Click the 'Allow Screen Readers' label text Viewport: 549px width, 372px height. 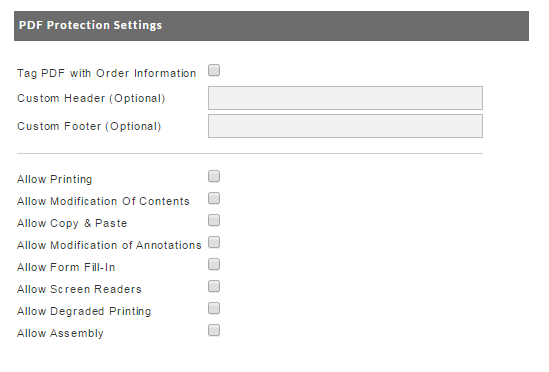click(x=79, y=289)
